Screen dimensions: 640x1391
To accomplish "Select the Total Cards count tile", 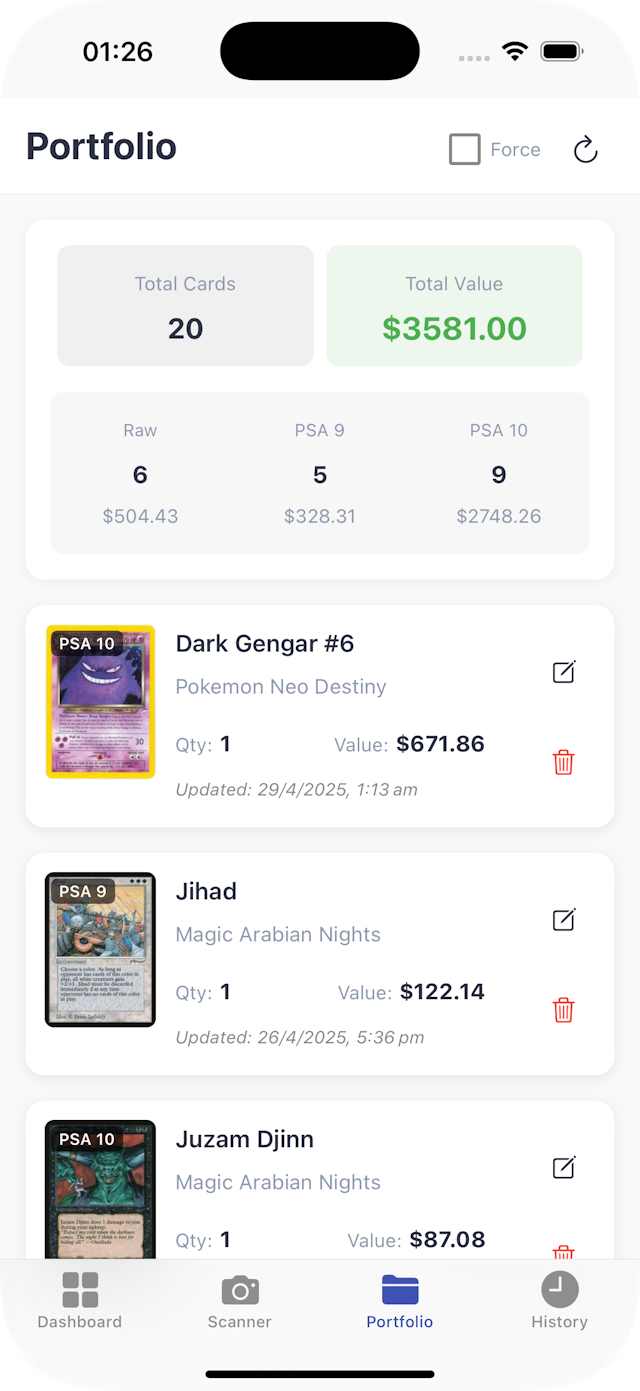I will point(184,306).
